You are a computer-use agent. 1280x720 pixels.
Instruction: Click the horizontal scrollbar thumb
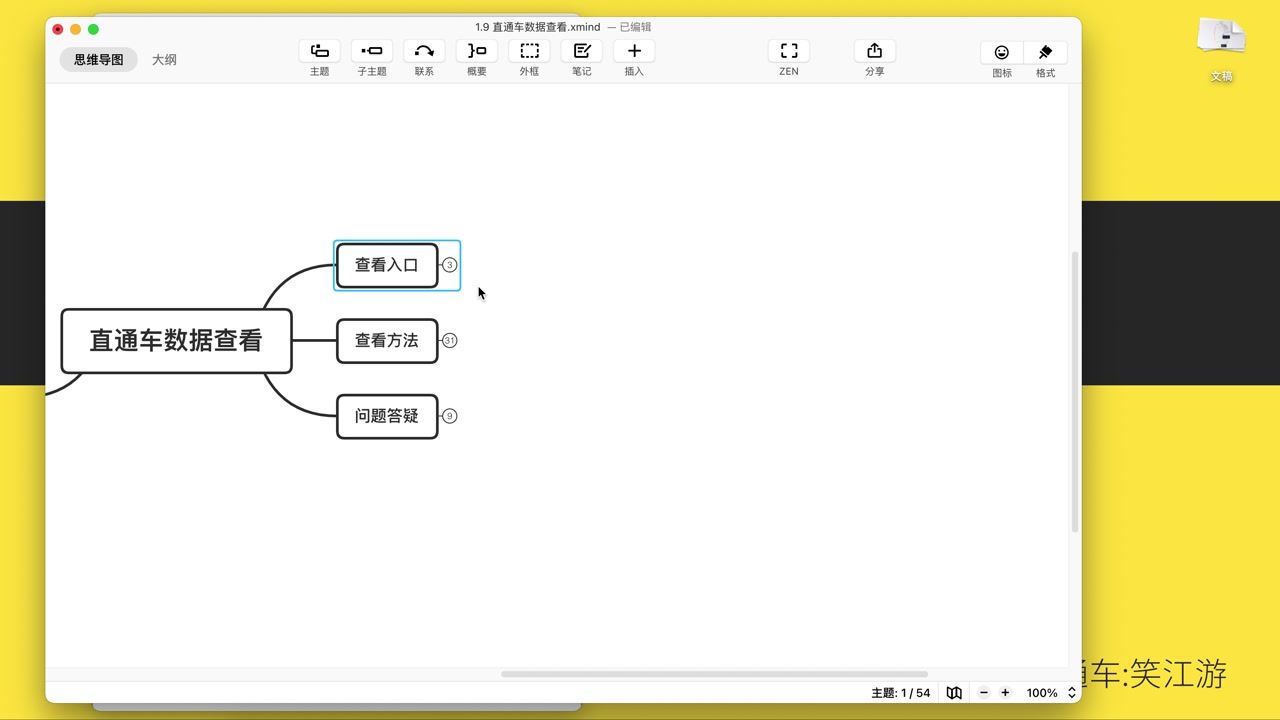coord(714,674)
